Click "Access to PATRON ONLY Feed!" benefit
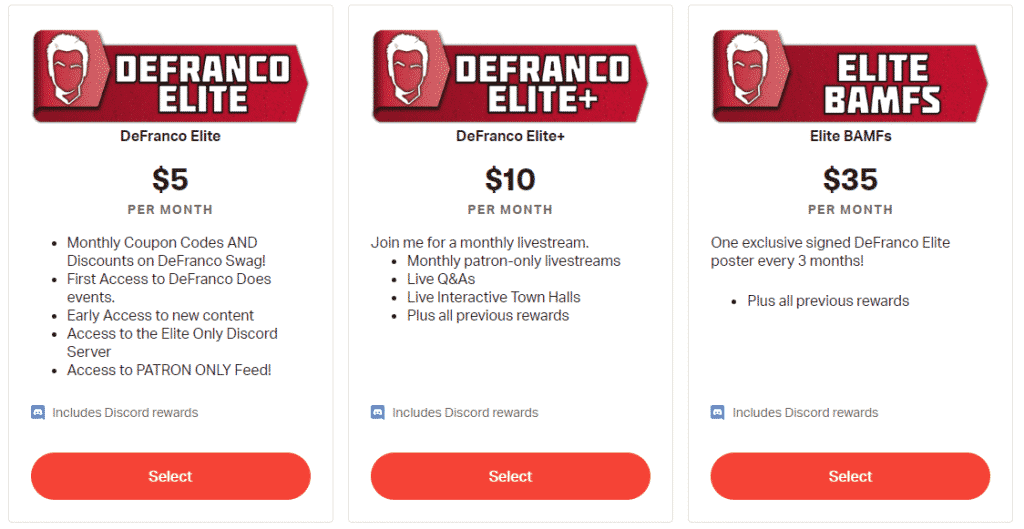This screenshot has width=1024, height=529. [169, 370]
